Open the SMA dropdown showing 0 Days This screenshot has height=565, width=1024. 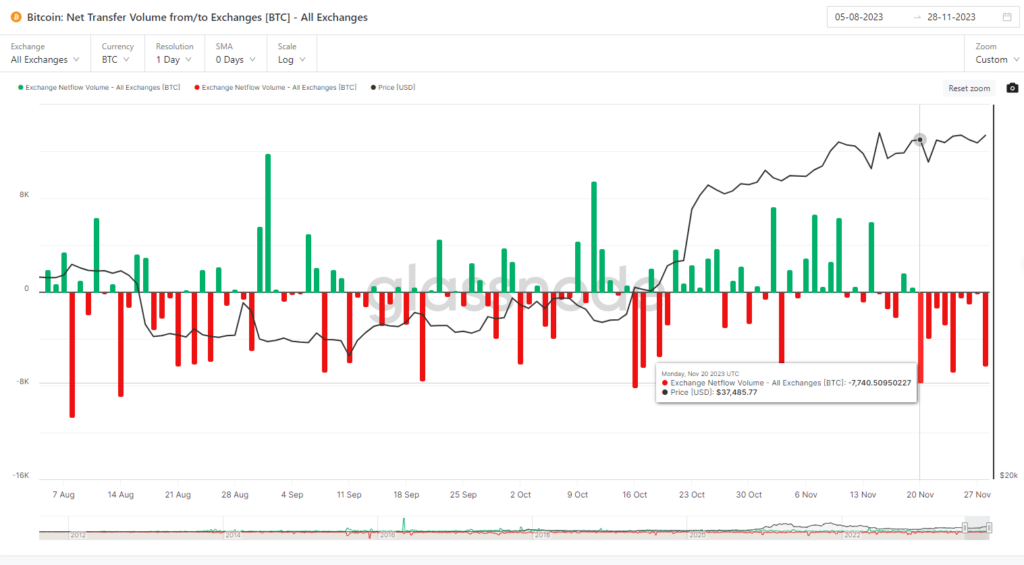pyautogui.click(x=235, y=54)
